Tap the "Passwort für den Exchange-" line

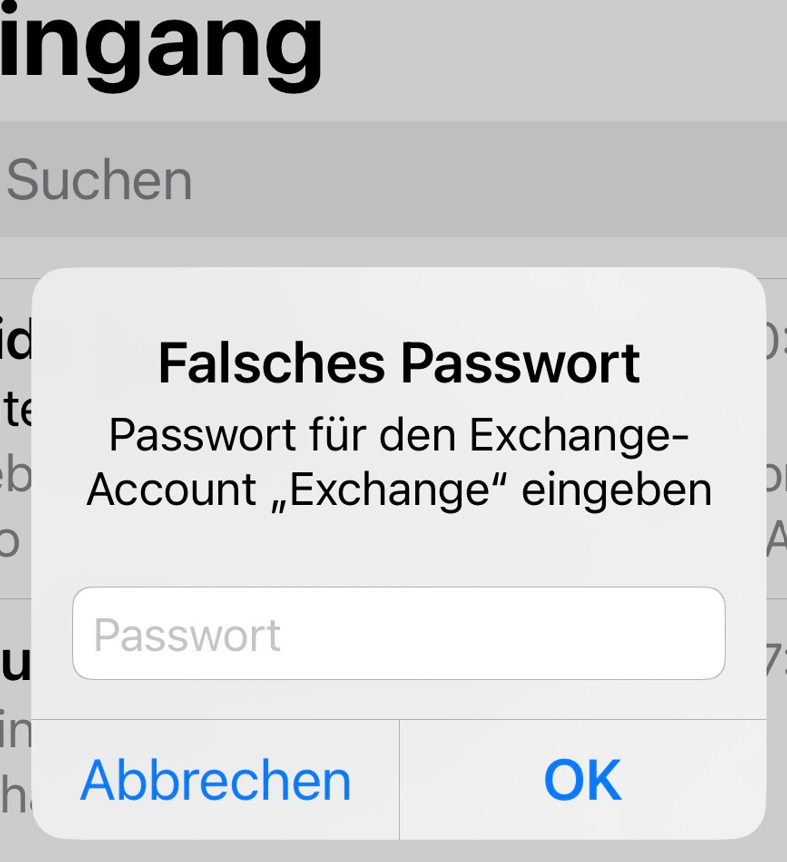tap(399, 435)
